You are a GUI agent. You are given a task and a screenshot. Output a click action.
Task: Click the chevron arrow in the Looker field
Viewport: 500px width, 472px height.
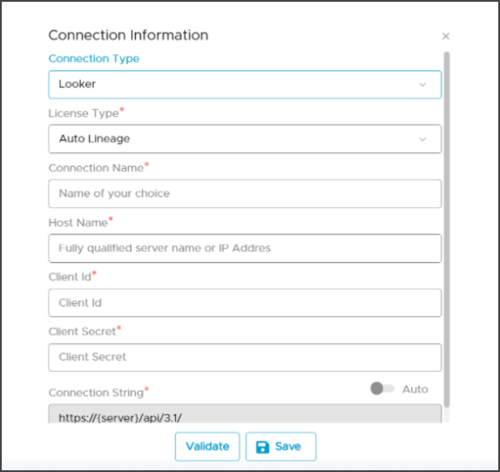tap(423, 85)
